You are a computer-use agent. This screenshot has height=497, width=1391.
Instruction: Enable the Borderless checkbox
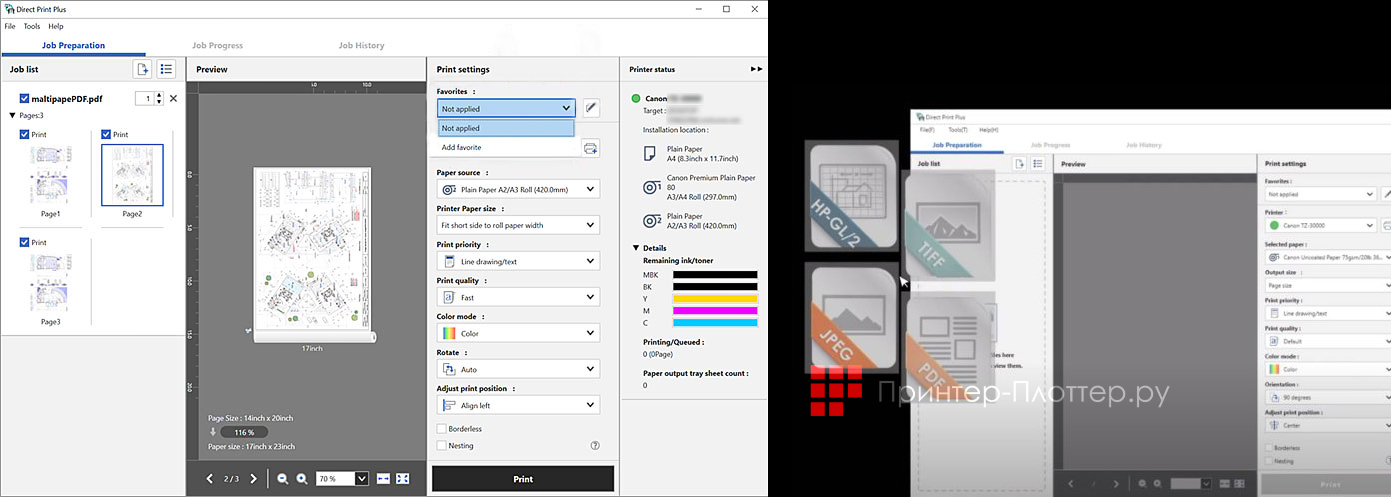[x=442, y=429]
